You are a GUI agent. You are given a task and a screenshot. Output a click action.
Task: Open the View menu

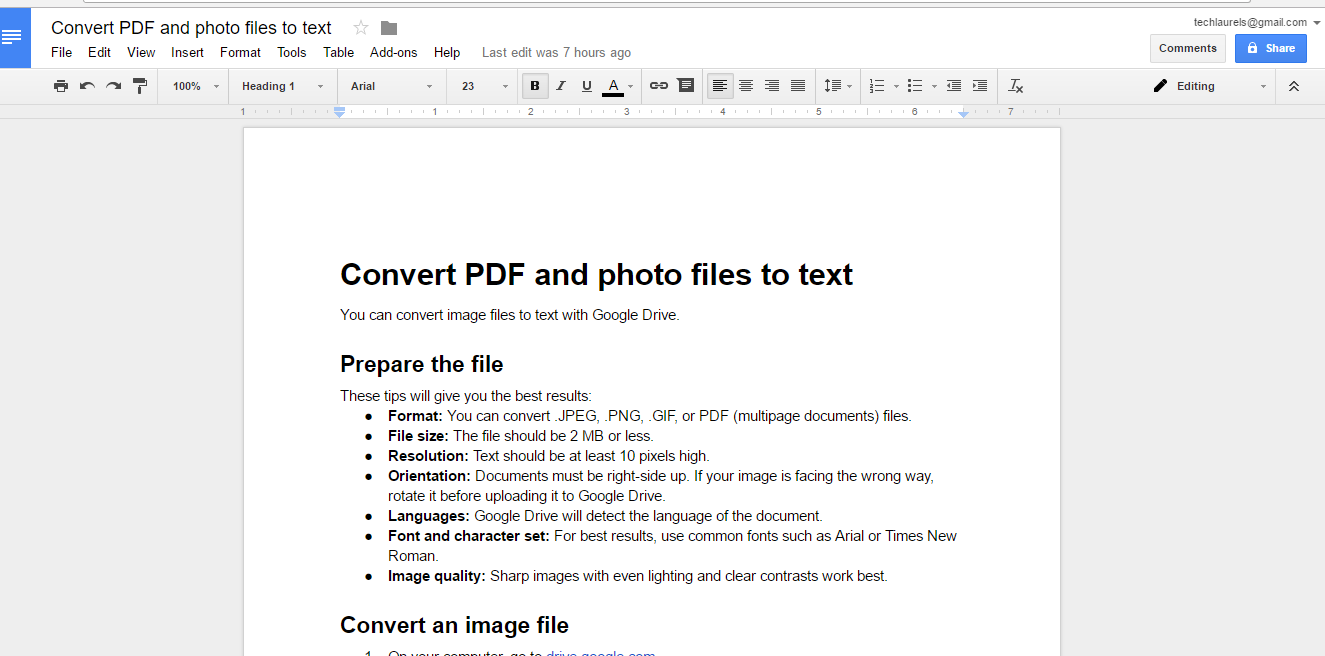(141, 52)
